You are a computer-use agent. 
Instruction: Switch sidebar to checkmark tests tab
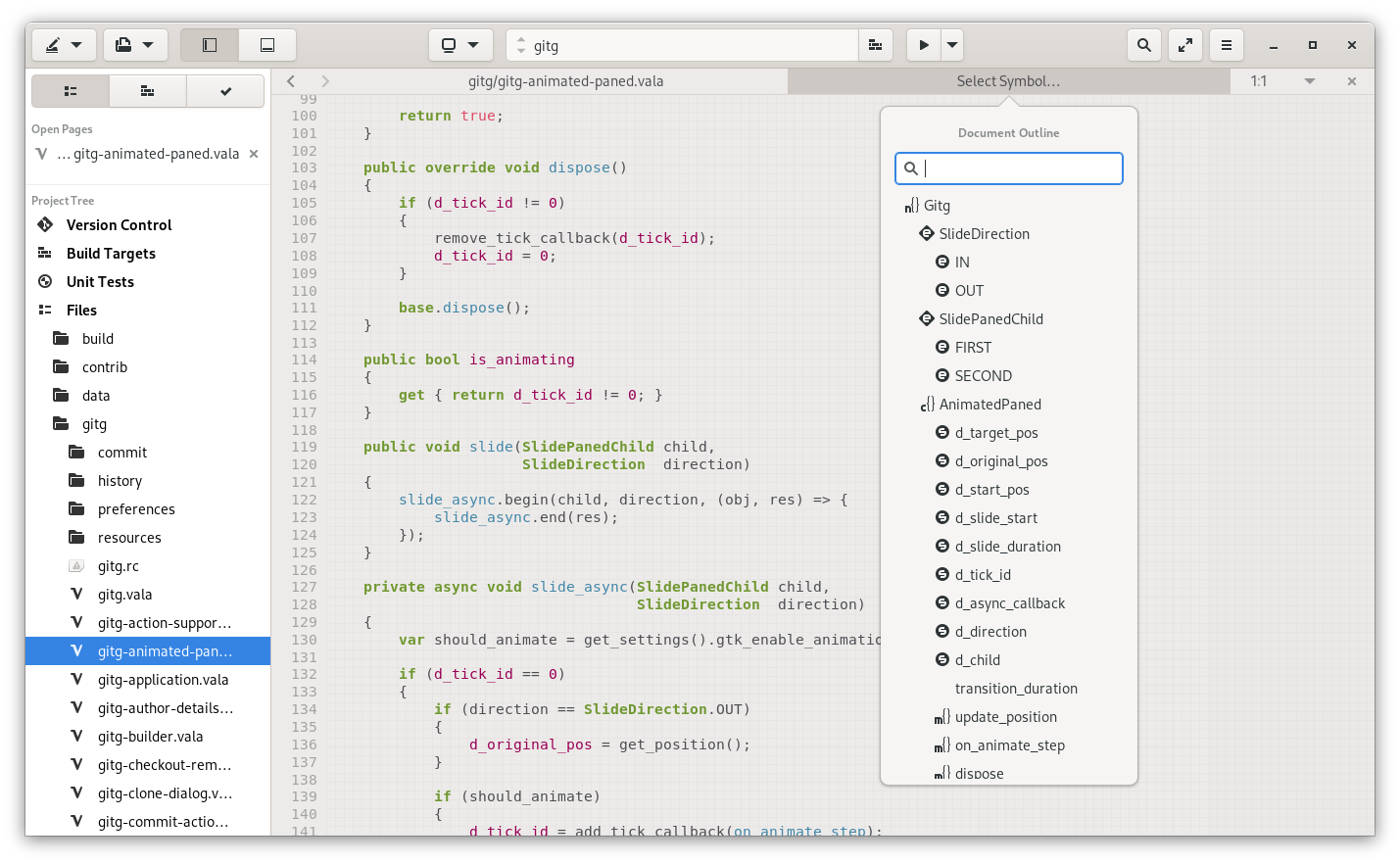[225, 91]
